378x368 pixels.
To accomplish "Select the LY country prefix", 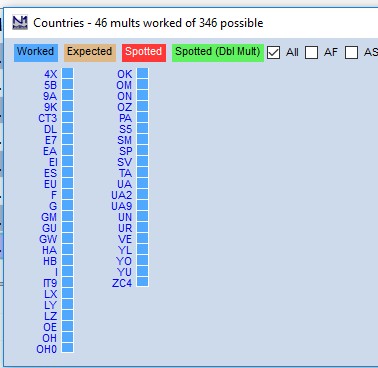I will pos(50,305).
